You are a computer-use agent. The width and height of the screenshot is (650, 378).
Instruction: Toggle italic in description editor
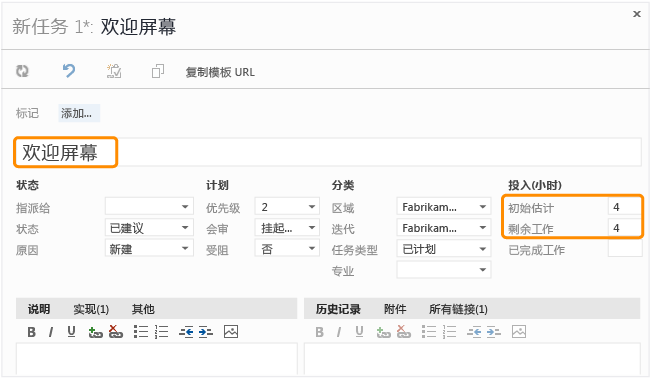point(51,332)
